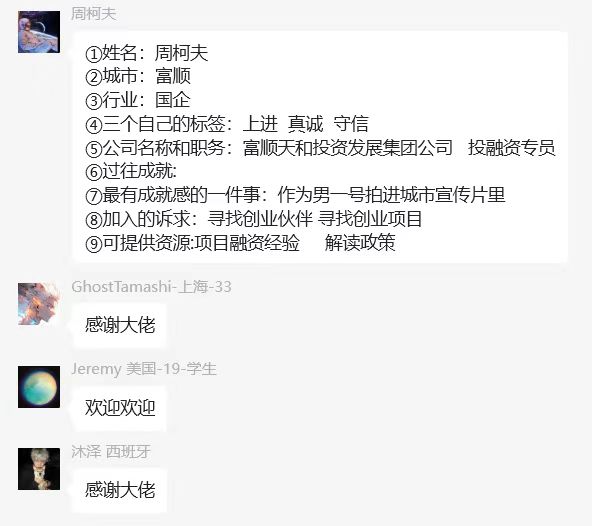This screenshot has width=592, height=526.
Task: Click Jeremy's 欢迎欢迎 message bubble
Action: 120,408
